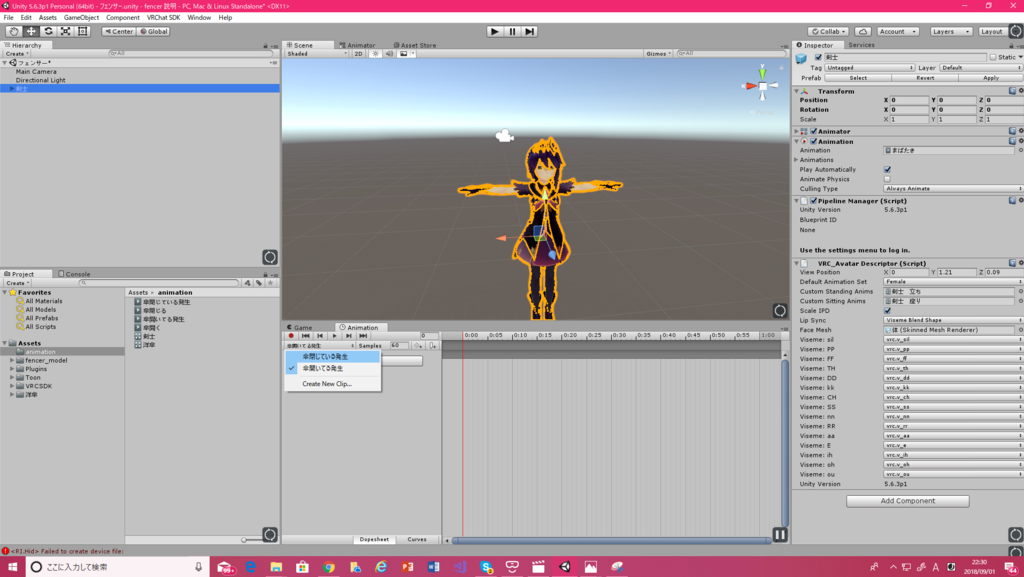Toggle the GameObject active checkbox

818,57
